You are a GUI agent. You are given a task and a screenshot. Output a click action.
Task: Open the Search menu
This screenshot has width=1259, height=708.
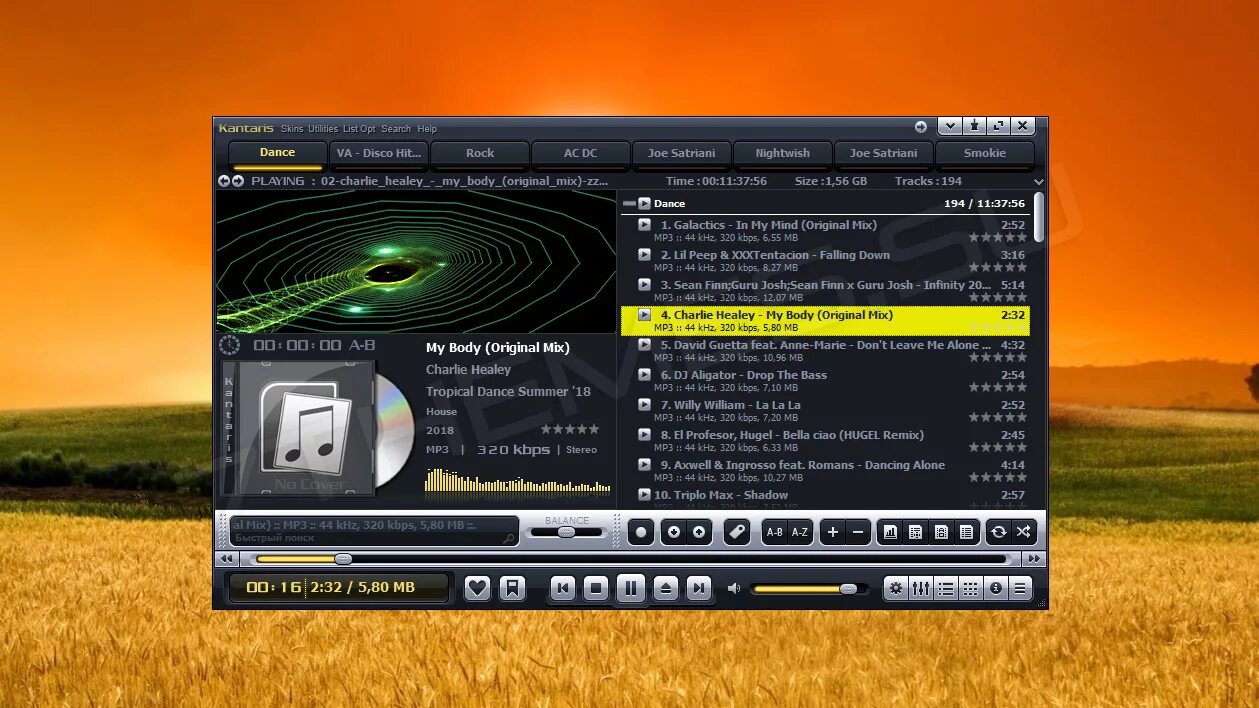(396, 128)
